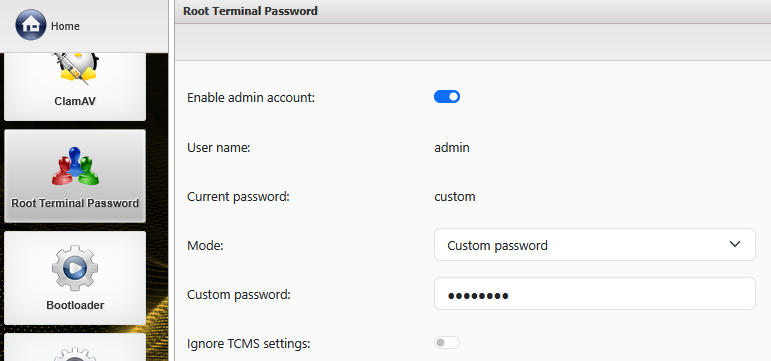Go to Home via its text label
Screen dimensions: 771x361
point(65,26)
